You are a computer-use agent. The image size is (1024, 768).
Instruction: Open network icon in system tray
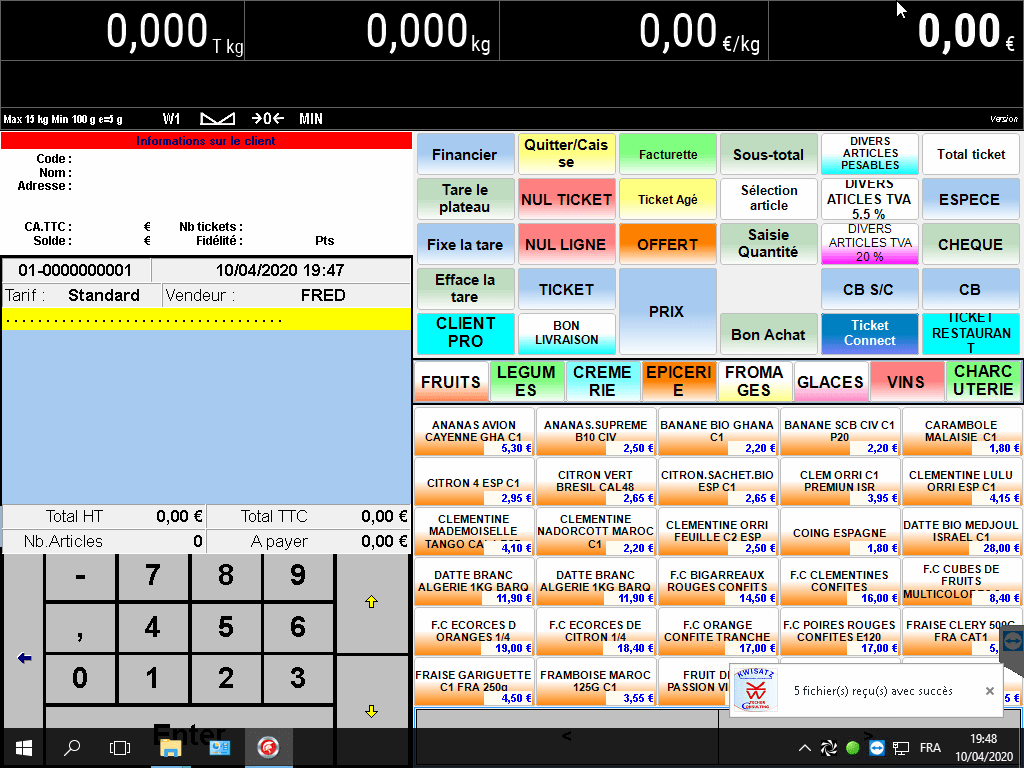pyautogui.click(x=901, y=748)
